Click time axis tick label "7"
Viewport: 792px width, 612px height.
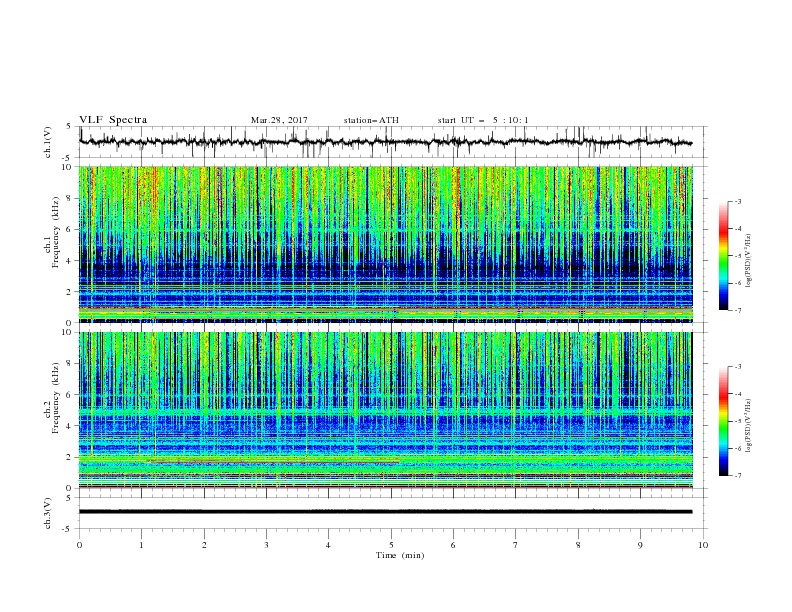516,545
